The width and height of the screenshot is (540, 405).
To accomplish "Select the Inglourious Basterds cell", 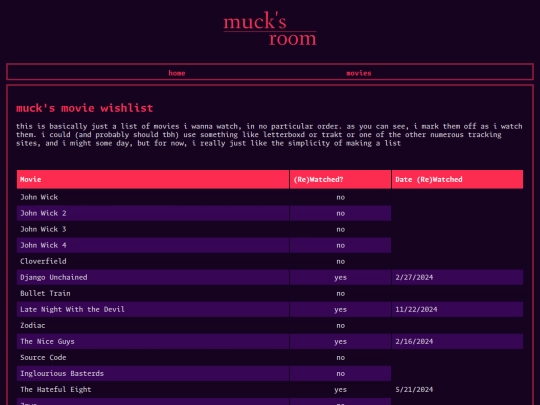I will click(x=153, y=373).
